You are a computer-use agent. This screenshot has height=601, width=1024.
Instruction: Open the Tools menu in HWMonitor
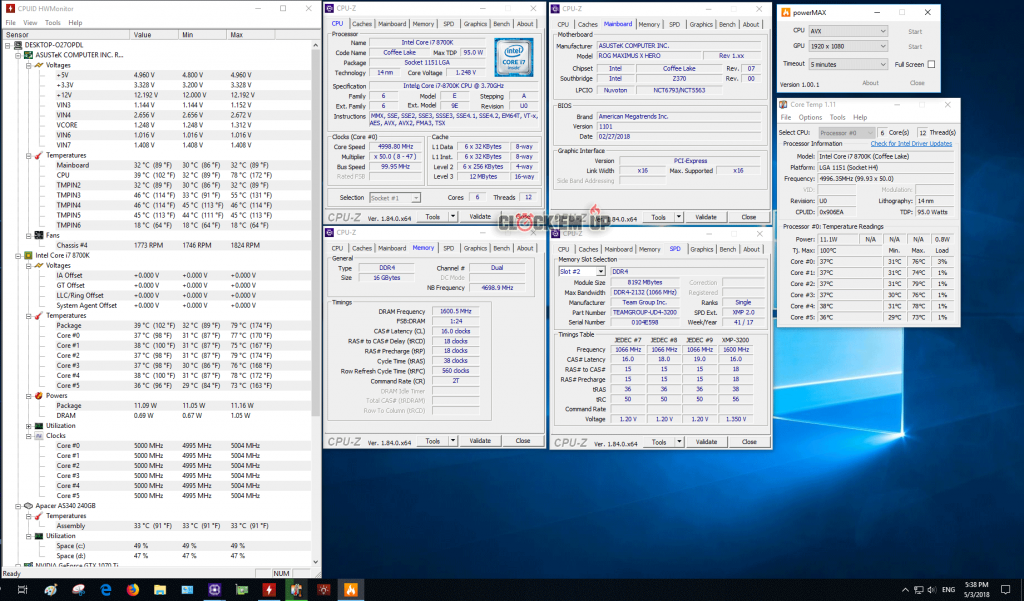click(52, 22)
